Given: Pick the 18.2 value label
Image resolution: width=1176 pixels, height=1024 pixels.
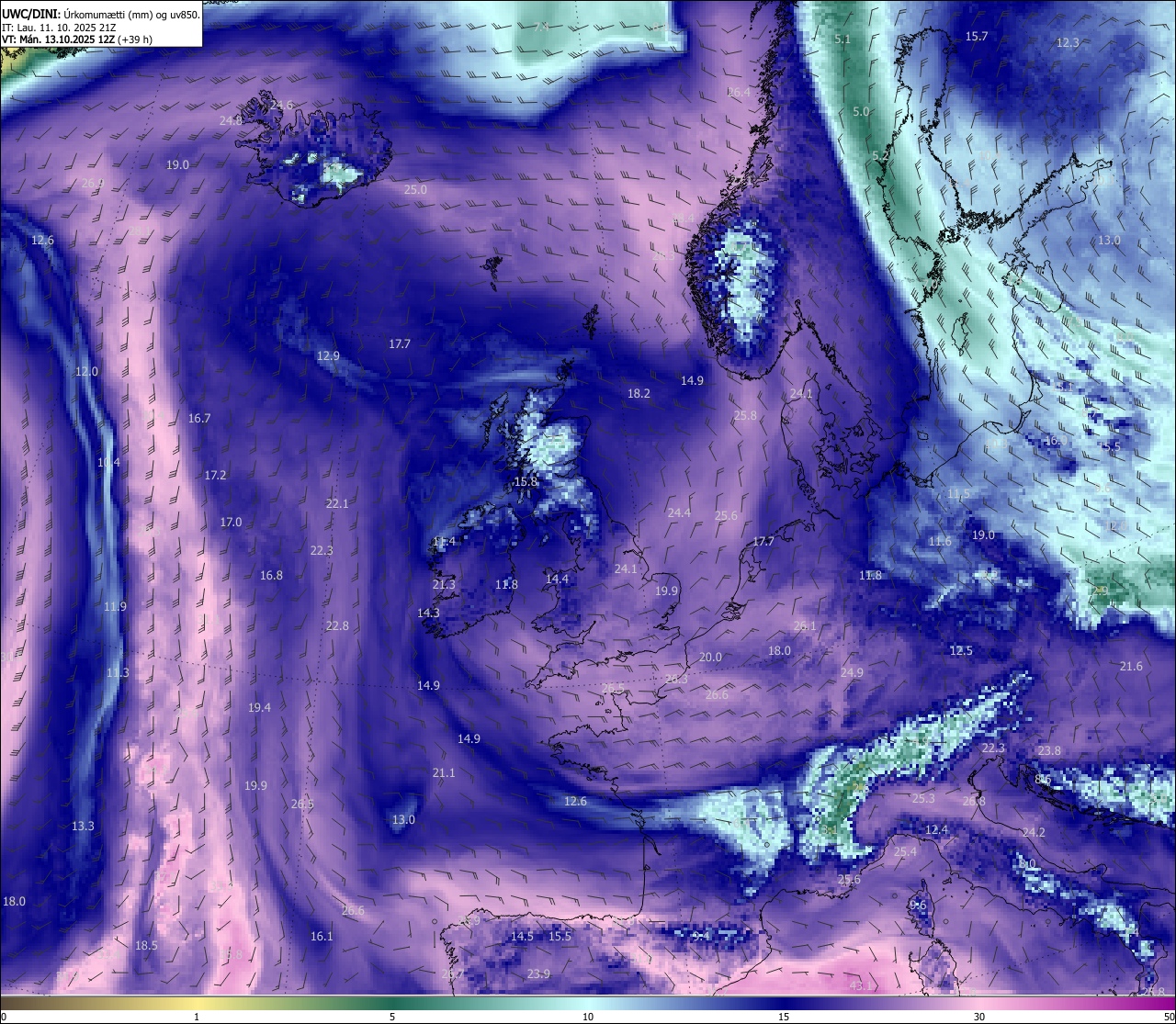Looking at the screenshot, I should point(639,394).
